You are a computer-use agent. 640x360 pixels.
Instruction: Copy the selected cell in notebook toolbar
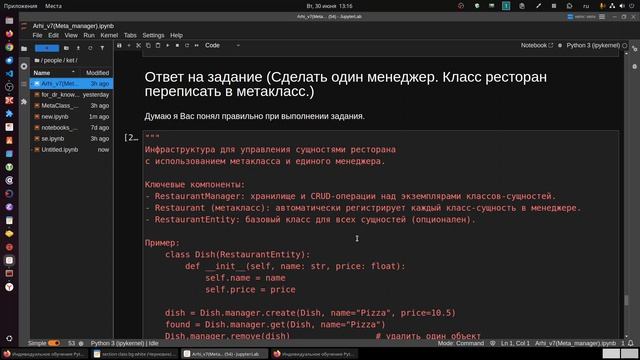[148, 45]
